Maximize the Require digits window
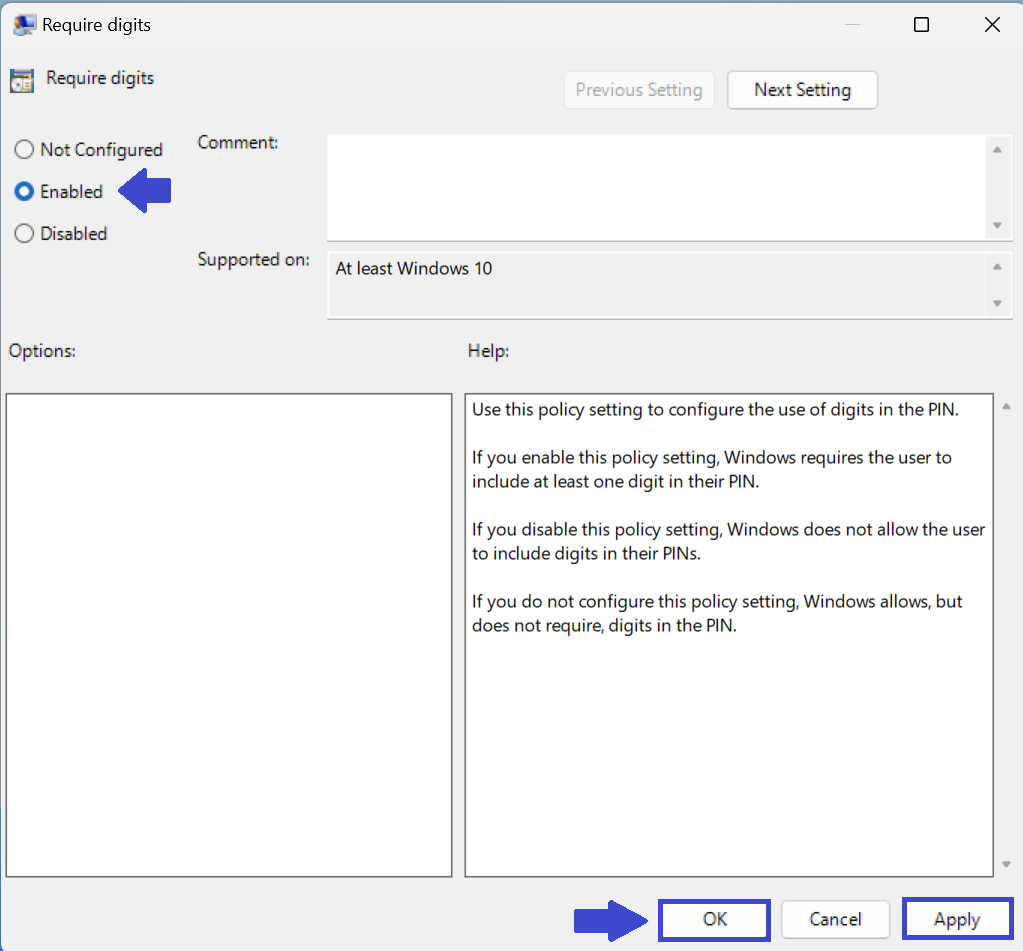Image resolution: width=1023 pixels, height=951 pixels. pos(921,25)
